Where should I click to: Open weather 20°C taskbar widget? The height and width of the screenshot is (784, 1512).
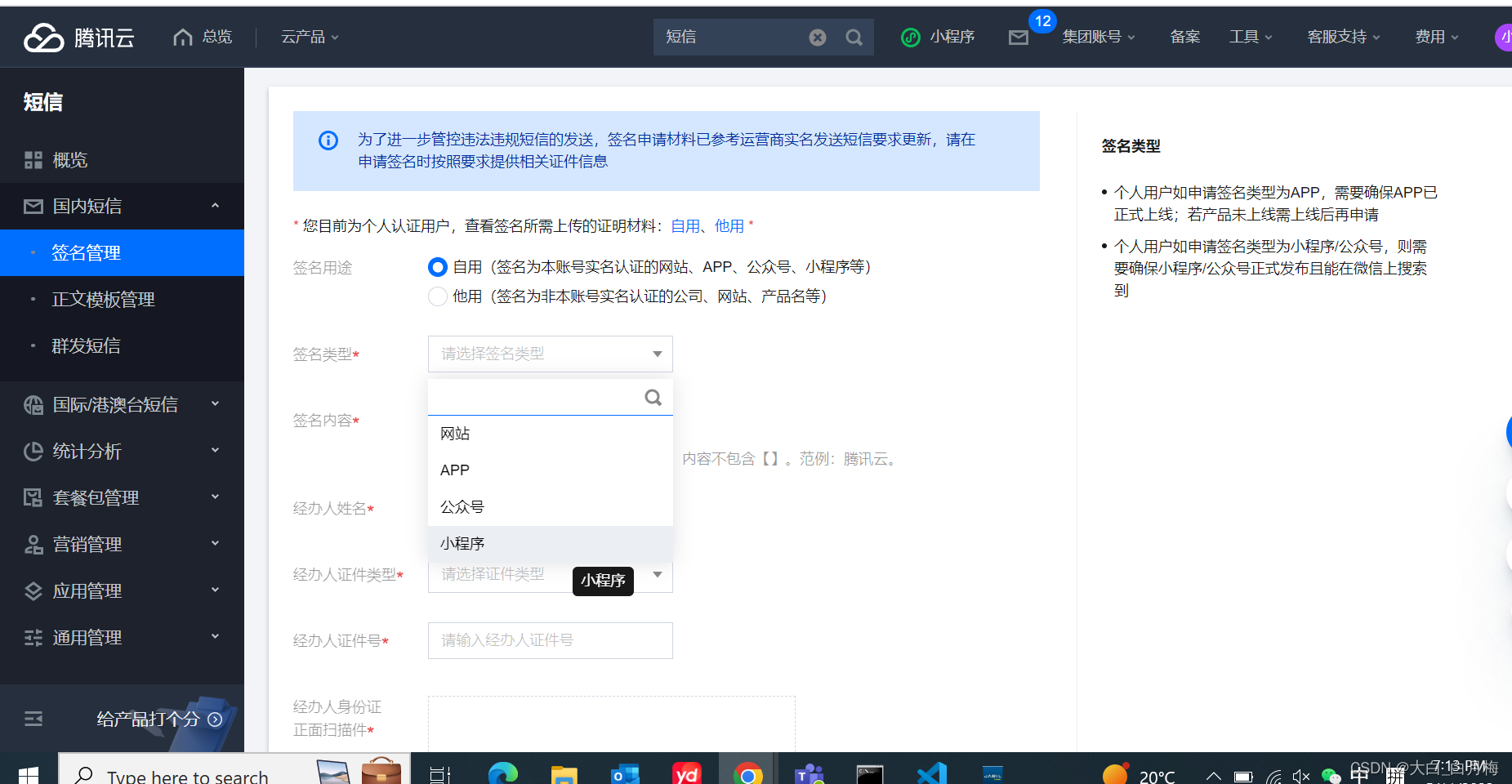point(1139,776)
